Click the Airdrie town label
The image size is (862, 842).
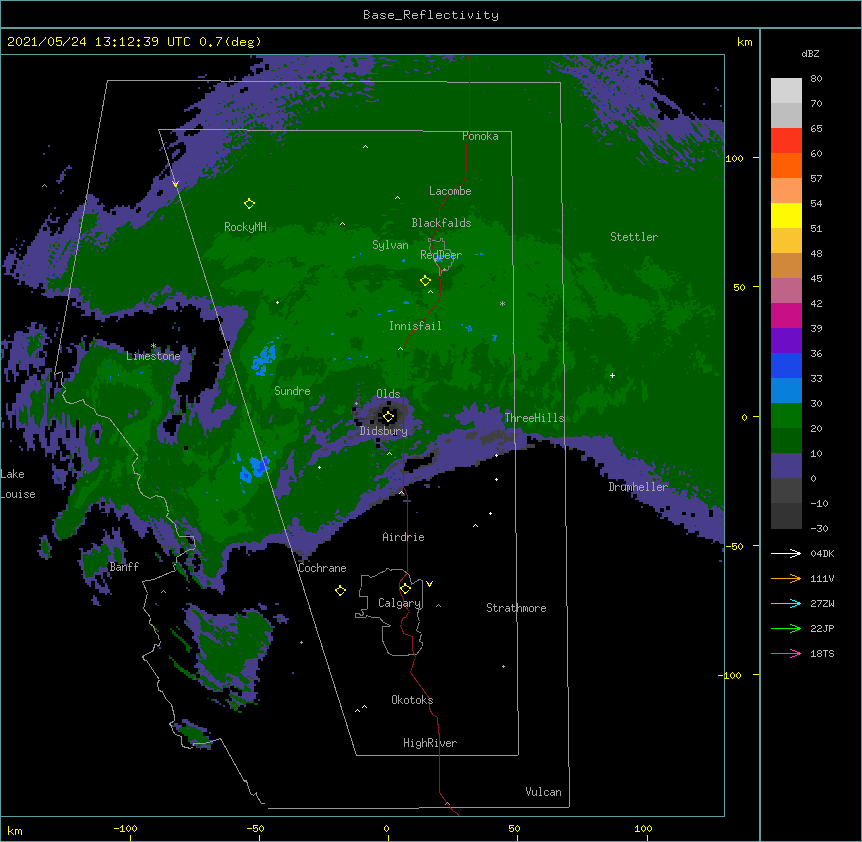pyautogui.click(x=403, y=537)
